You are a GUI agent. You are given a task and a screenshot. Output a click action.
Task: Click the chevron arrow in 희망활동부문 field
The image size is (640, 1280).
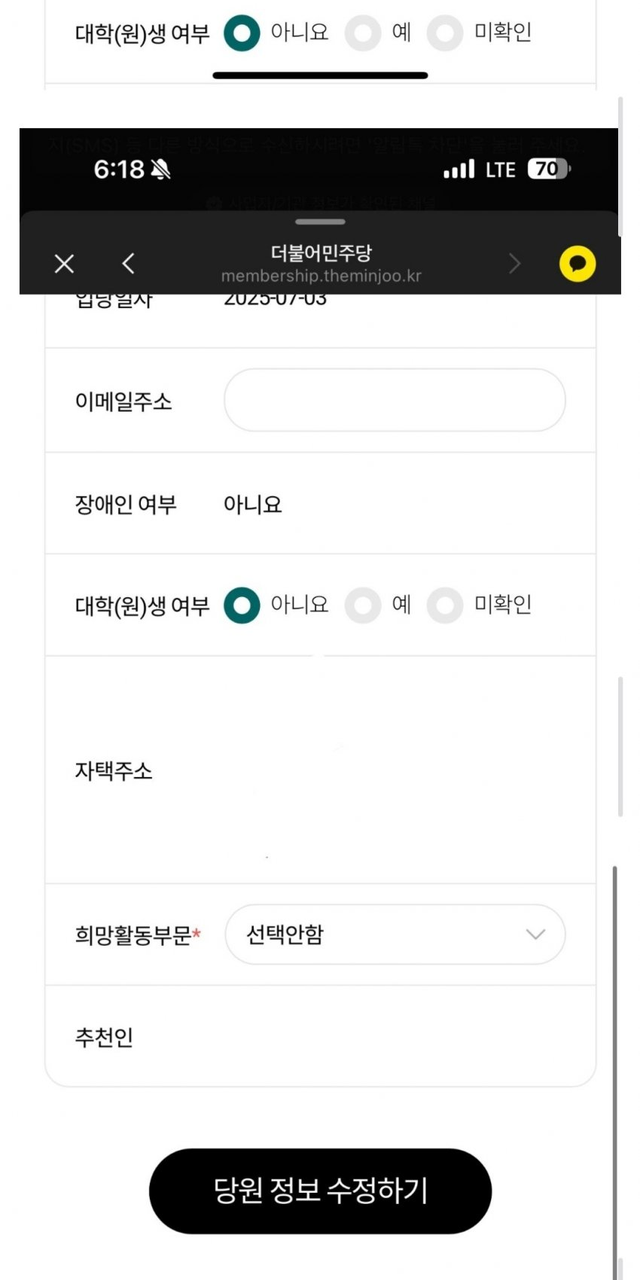[536, 935]
